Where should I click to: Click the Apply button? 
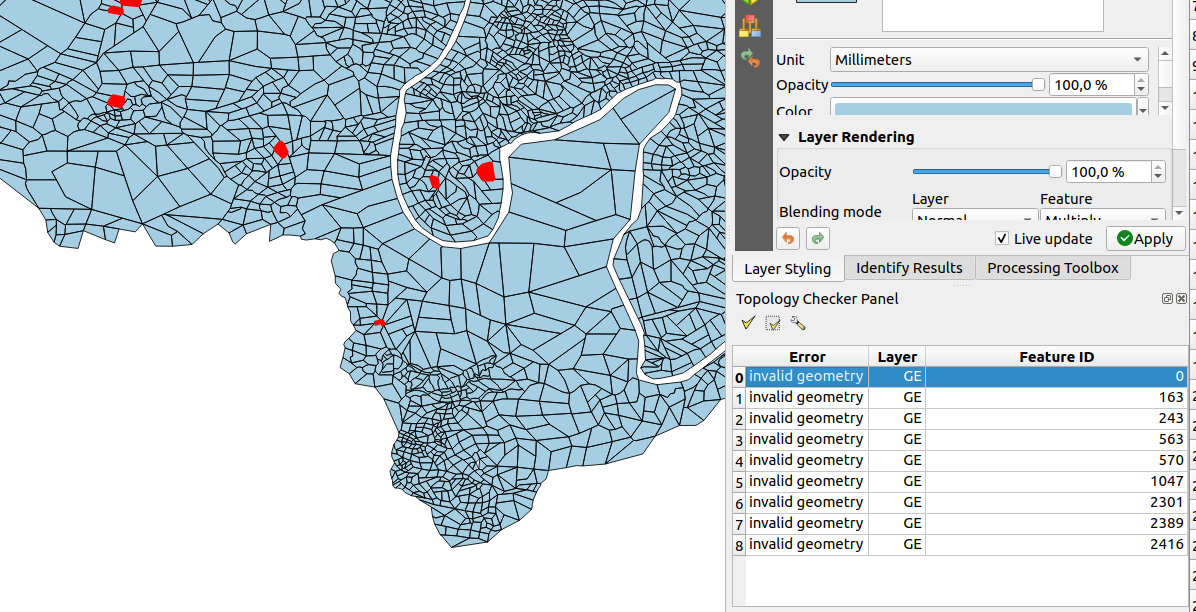coord(1145,239)
